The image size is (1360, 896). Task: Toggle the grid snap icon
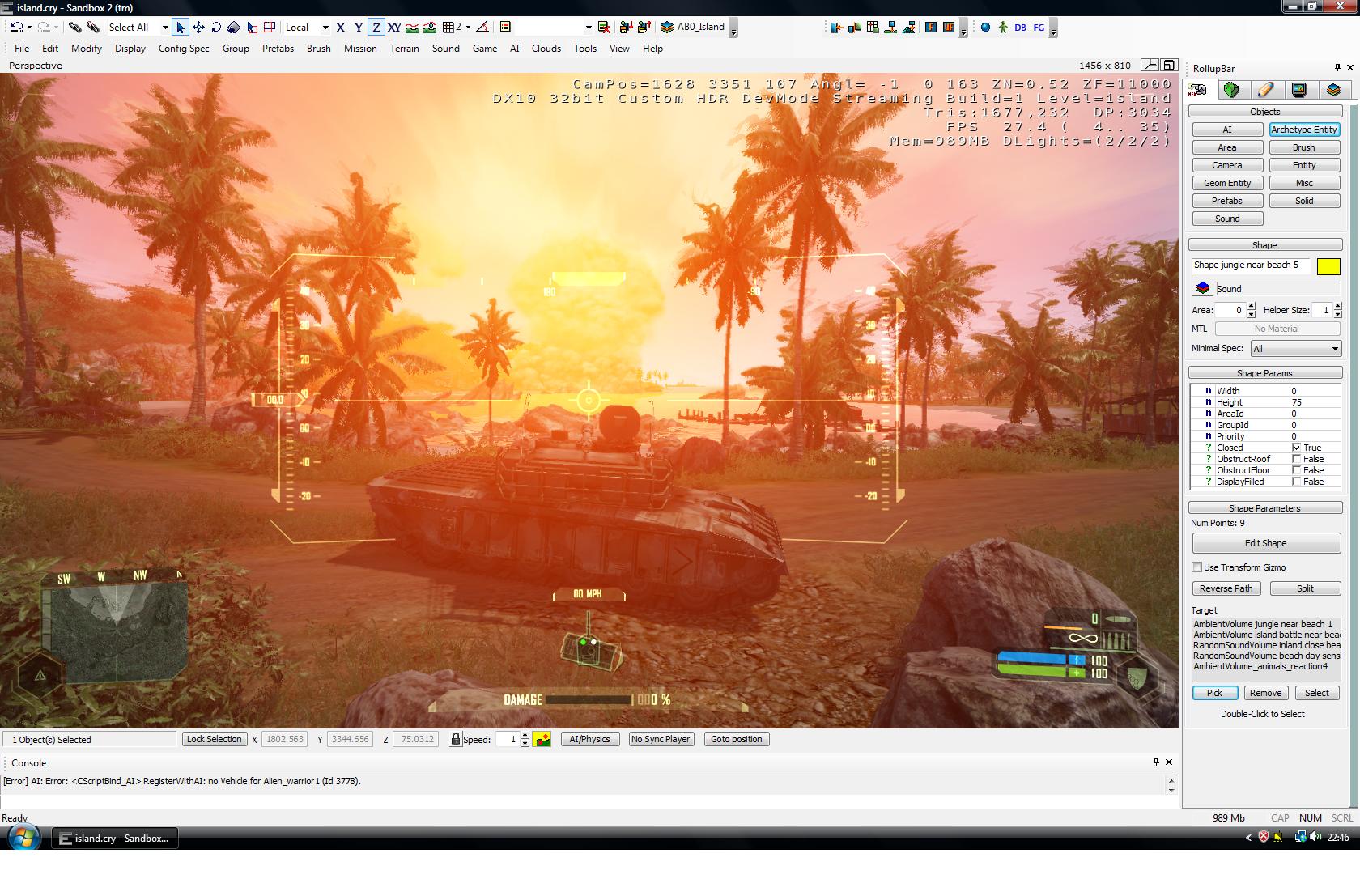[448, 27]
